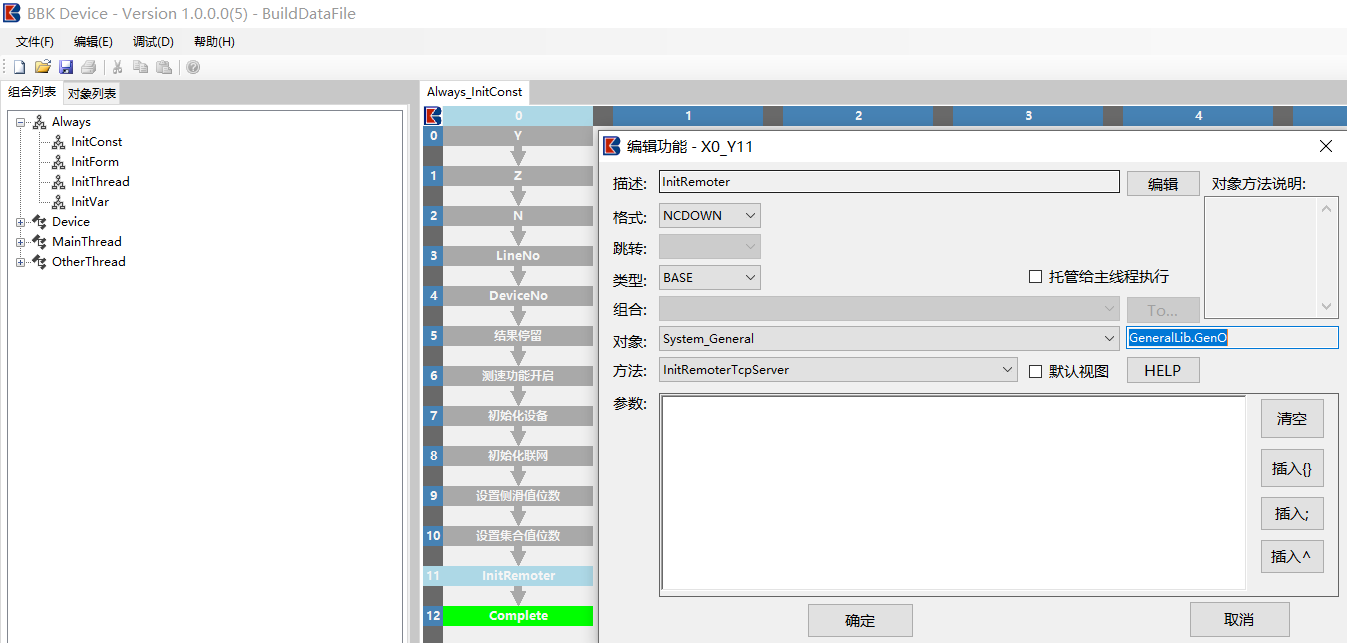This screenshot has width=1347, height=643.
Task: Switch to the 对象列表 tab
Action: [92, 94]
